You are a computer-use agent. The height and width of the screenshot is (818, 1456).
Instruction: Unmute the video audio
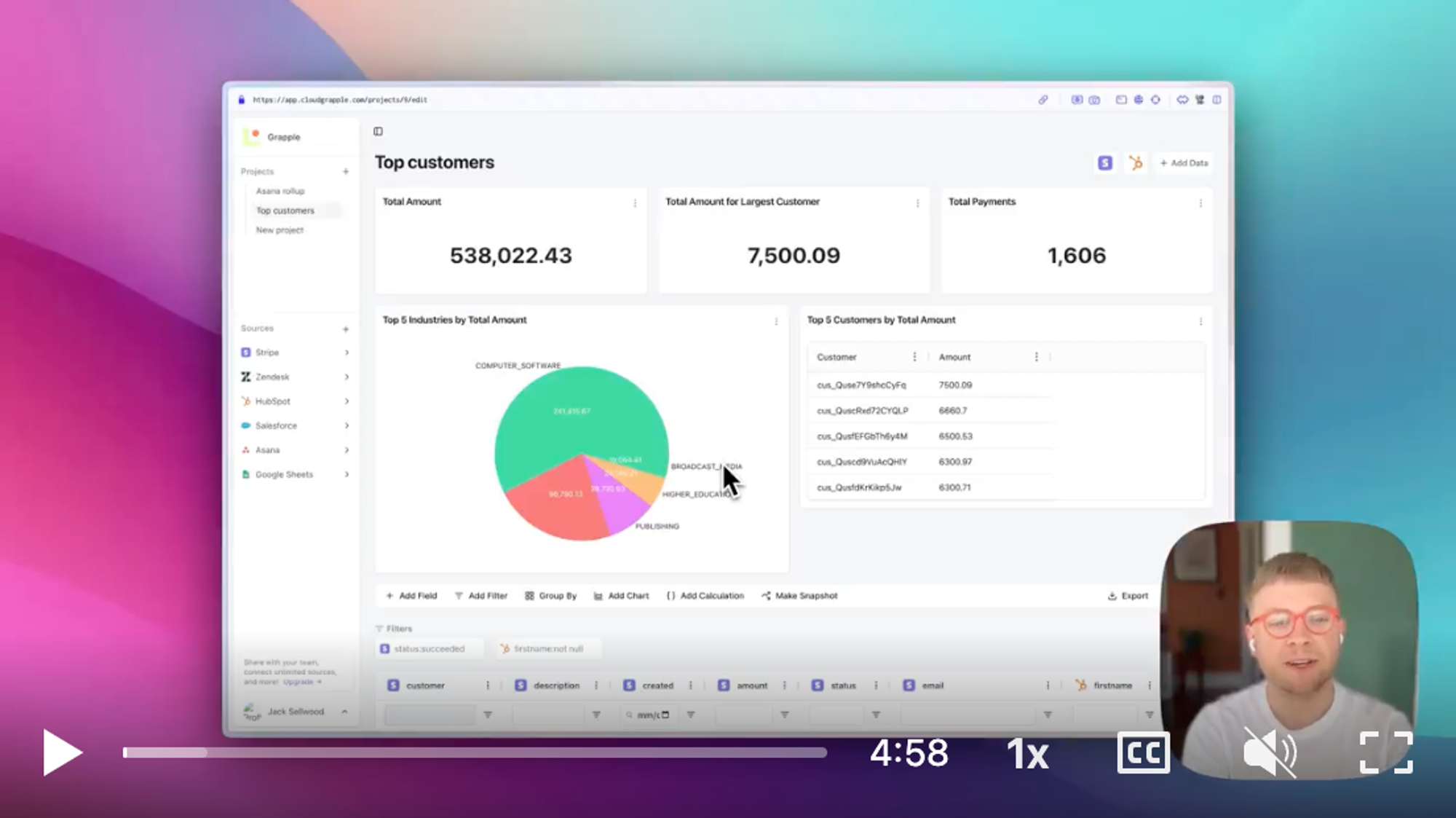click(x=1269, y=752)
